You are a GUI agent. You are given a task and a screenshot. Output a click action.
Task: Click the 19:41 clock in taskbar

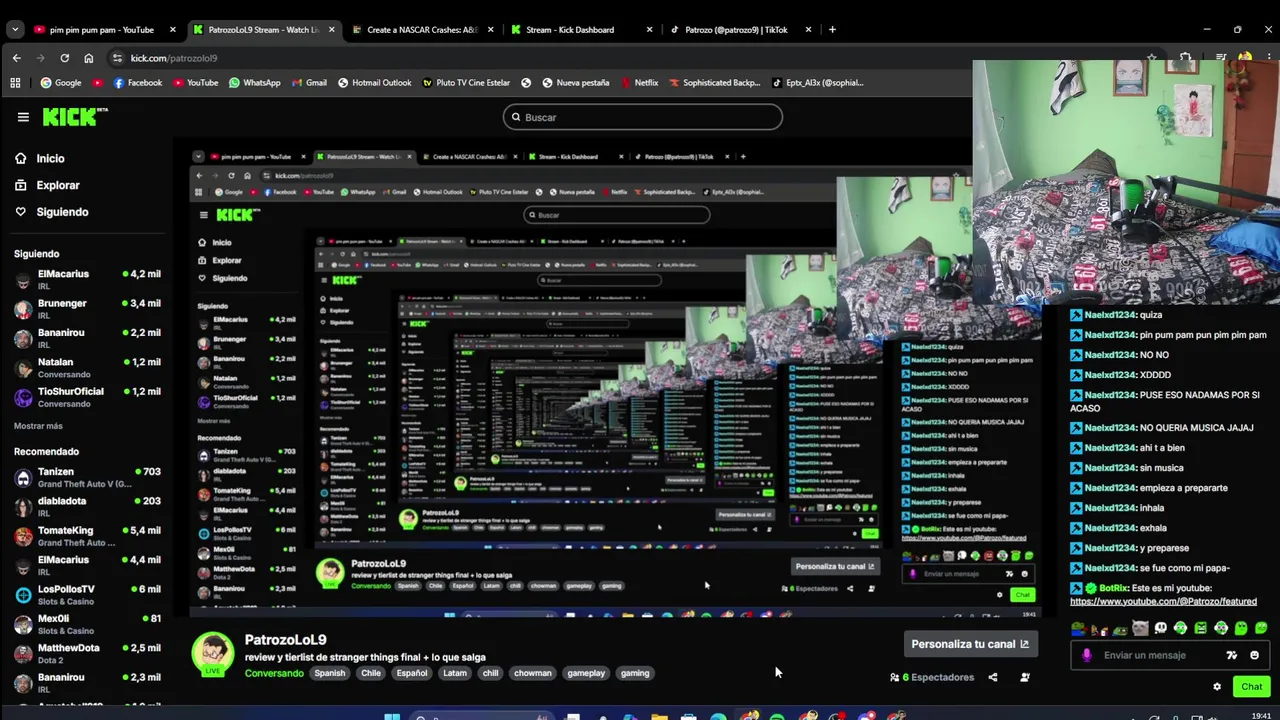(x=1261, y=716)
